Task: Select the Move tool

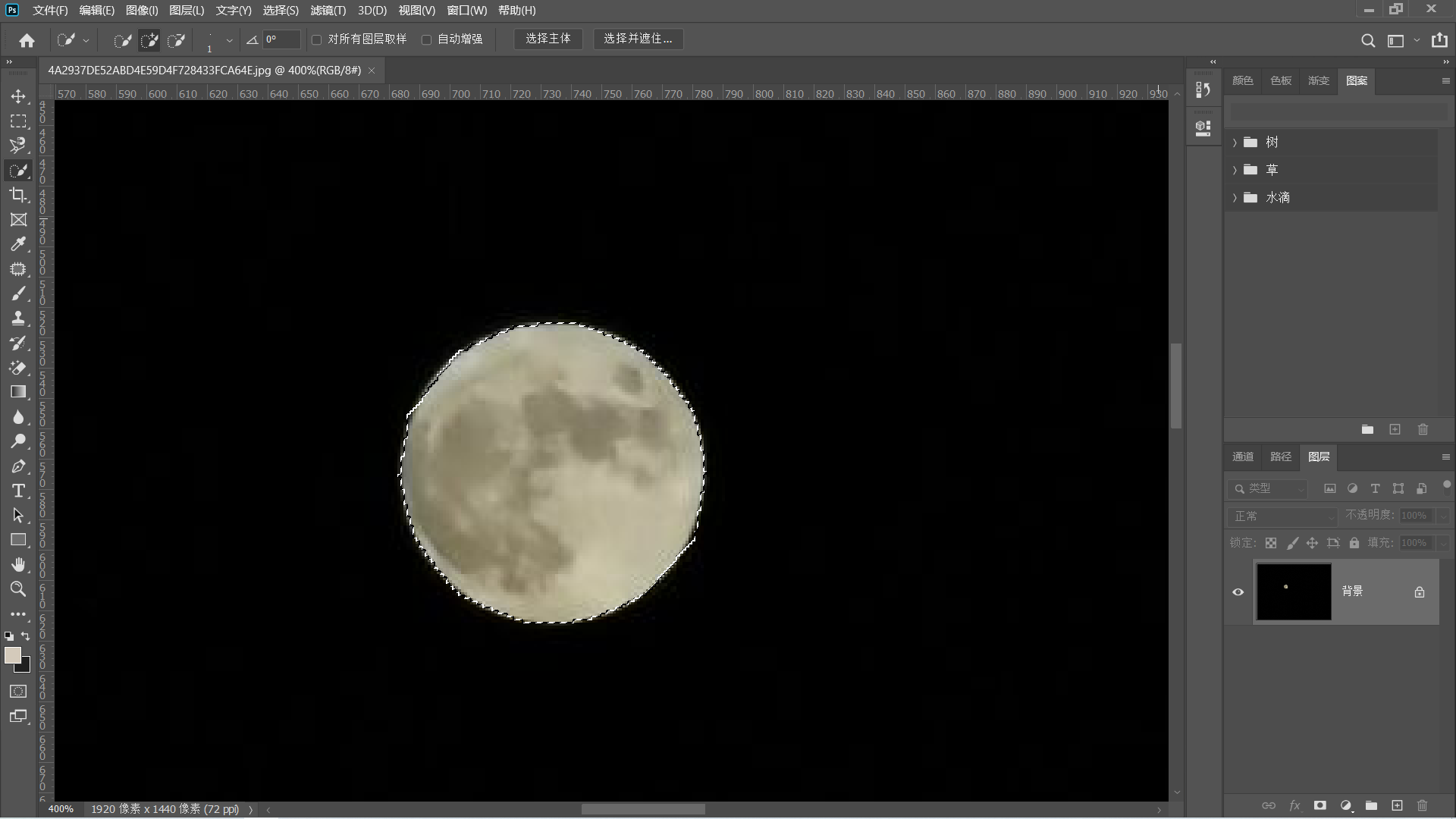Action: (x=18, y=96)
